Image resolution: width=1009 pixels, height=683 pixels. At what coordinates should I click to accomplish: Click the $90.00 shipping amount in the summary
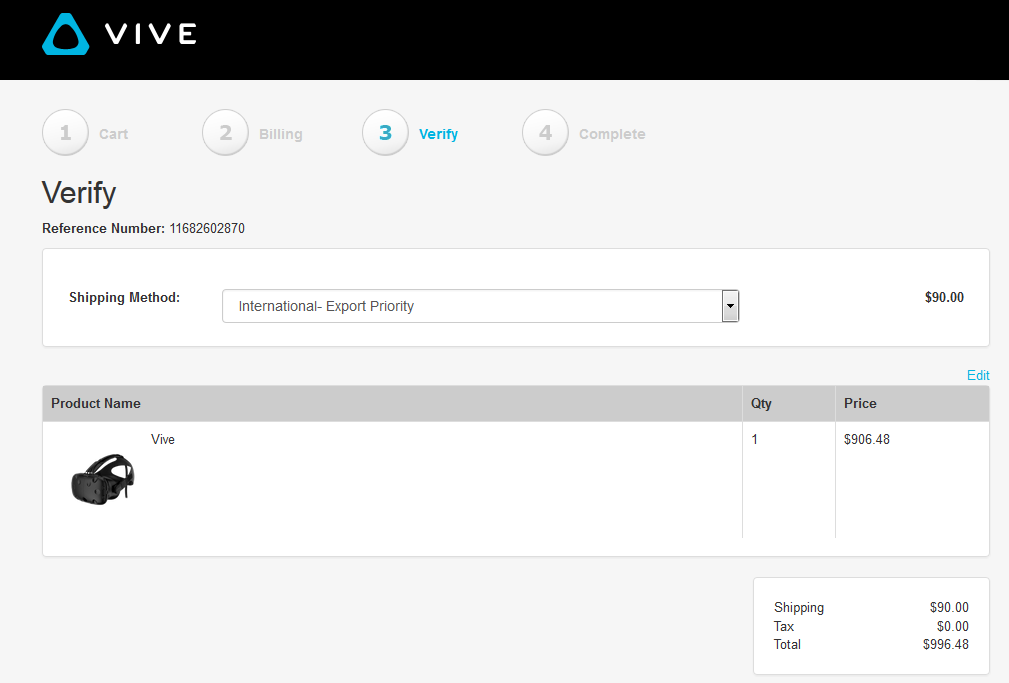(949, 608)
